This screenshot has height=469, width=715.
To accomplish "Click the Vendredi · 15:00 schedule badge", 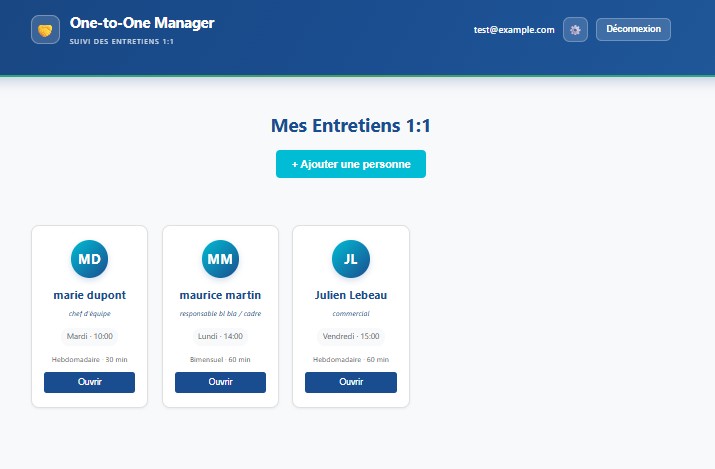I will click(351, 336).
